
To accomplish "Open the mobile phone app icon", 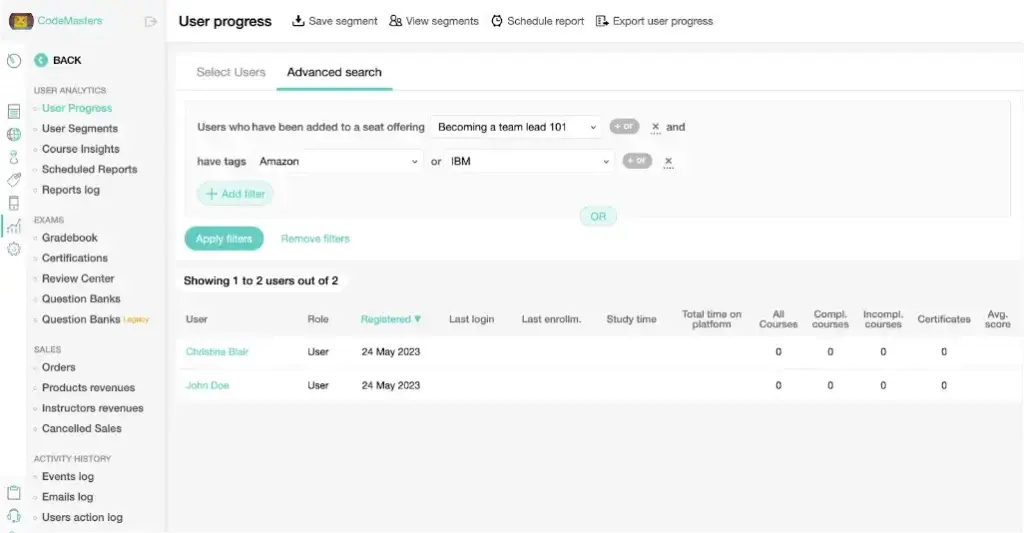I will point(14,203).
